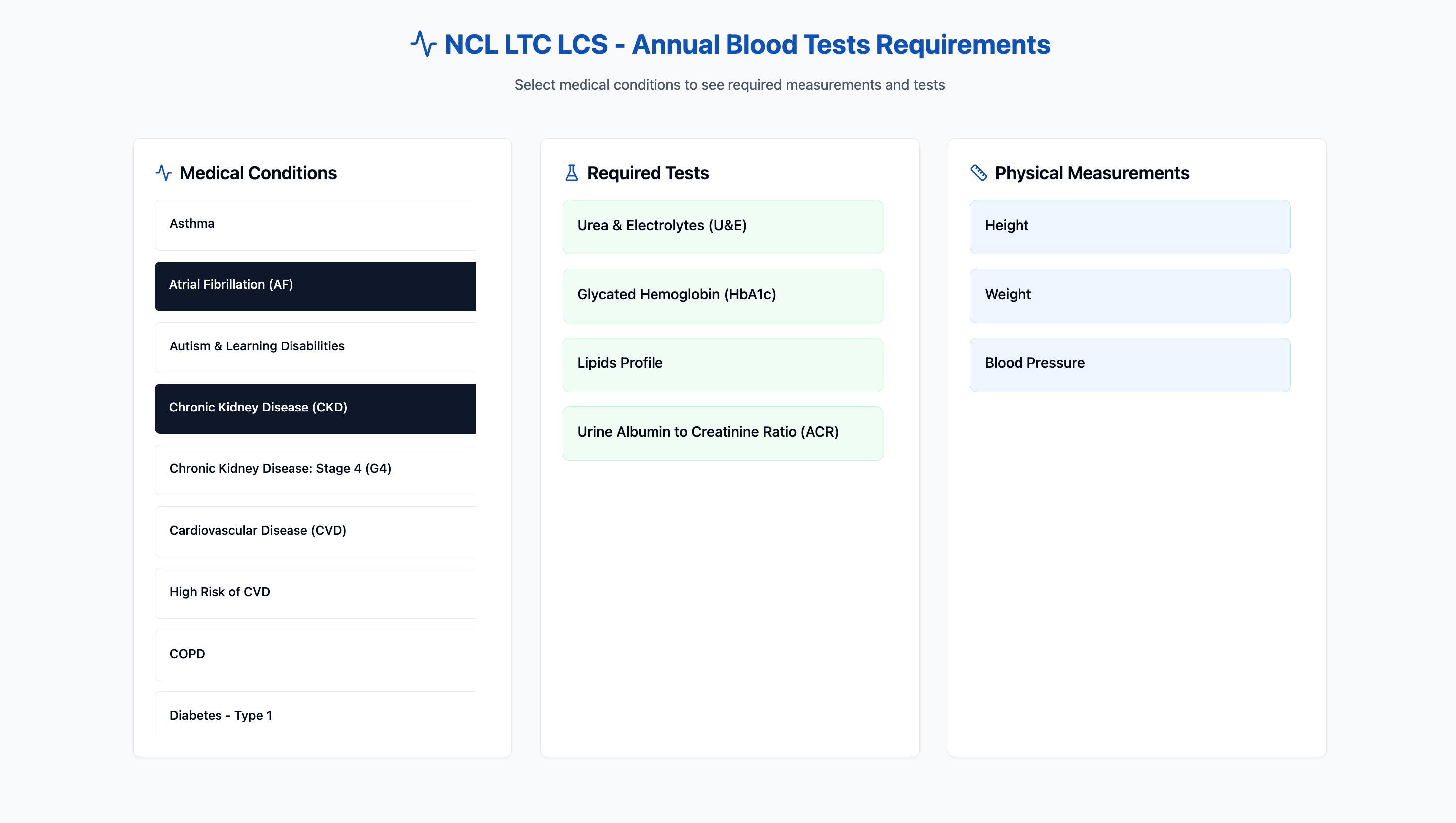Click the heartbeat icon in the page title
Image resolution: width=1456 pixels, height=823 pixels.
(424, 44)
